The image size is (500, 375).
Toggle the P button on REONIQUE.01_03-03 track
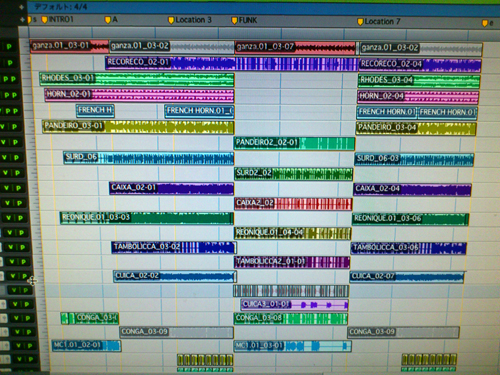pyautogui.click(x=20, y=218)
